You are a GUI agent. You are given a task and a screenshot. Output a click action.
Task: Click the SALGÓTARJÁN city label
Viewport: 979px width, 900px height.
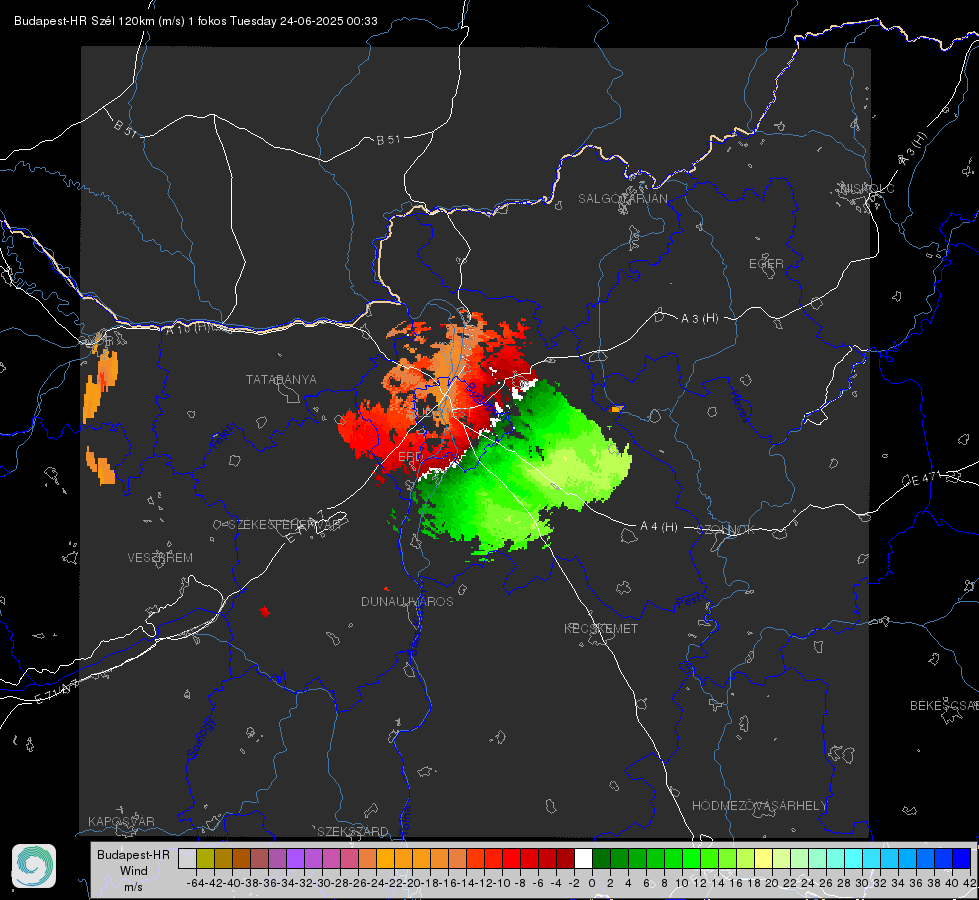(x=622, y=199)
